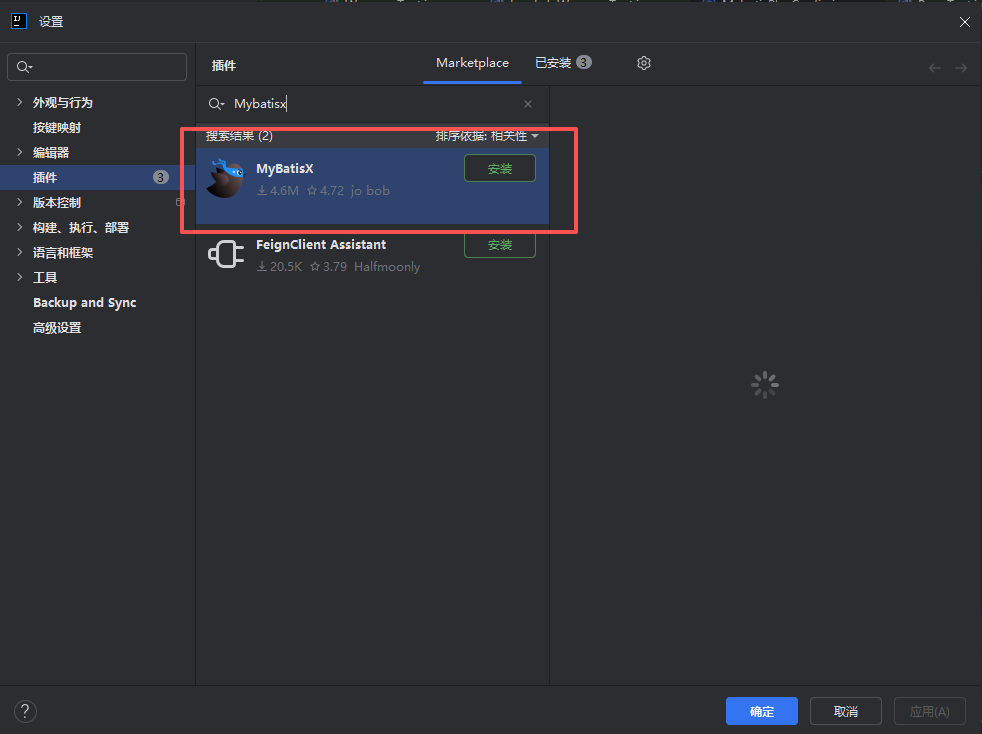
Task: Click the 插件 panel heading
Action: pyautogui.click(x=224, y=66)
